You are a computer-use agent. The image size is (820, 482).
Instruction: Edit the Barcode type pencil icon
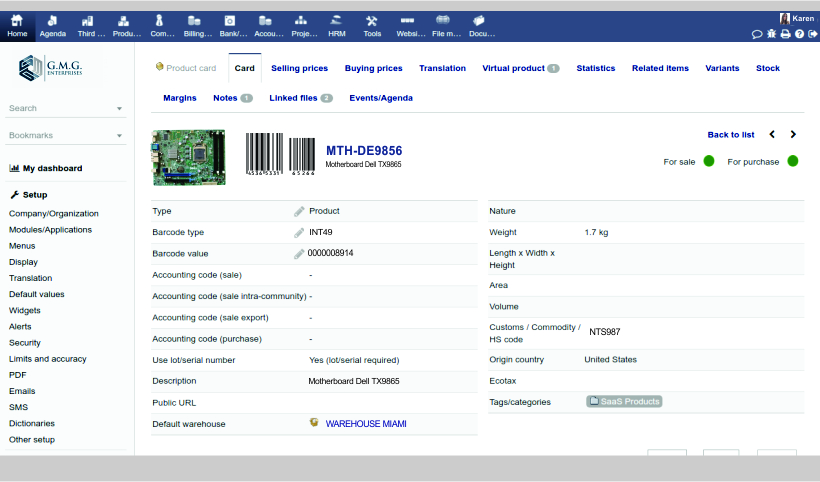click(299, 232)
